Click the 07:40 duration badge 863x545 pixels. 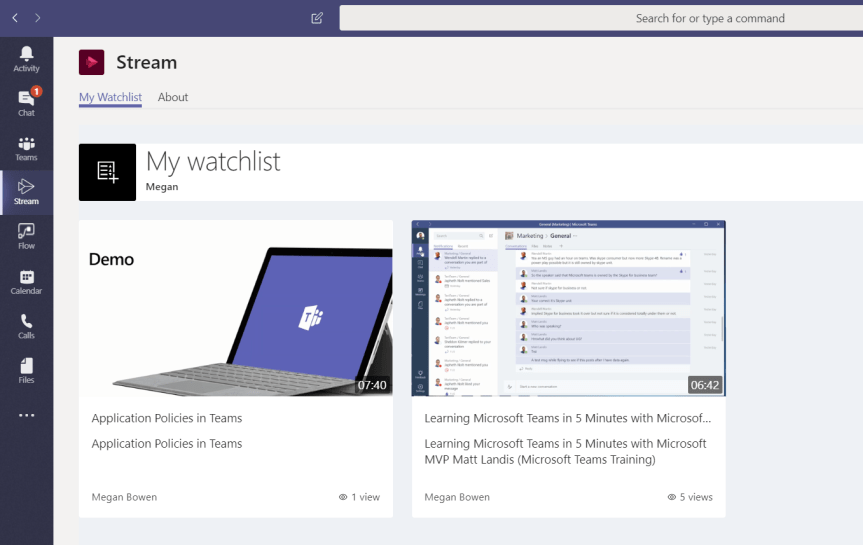click(372, 385)
